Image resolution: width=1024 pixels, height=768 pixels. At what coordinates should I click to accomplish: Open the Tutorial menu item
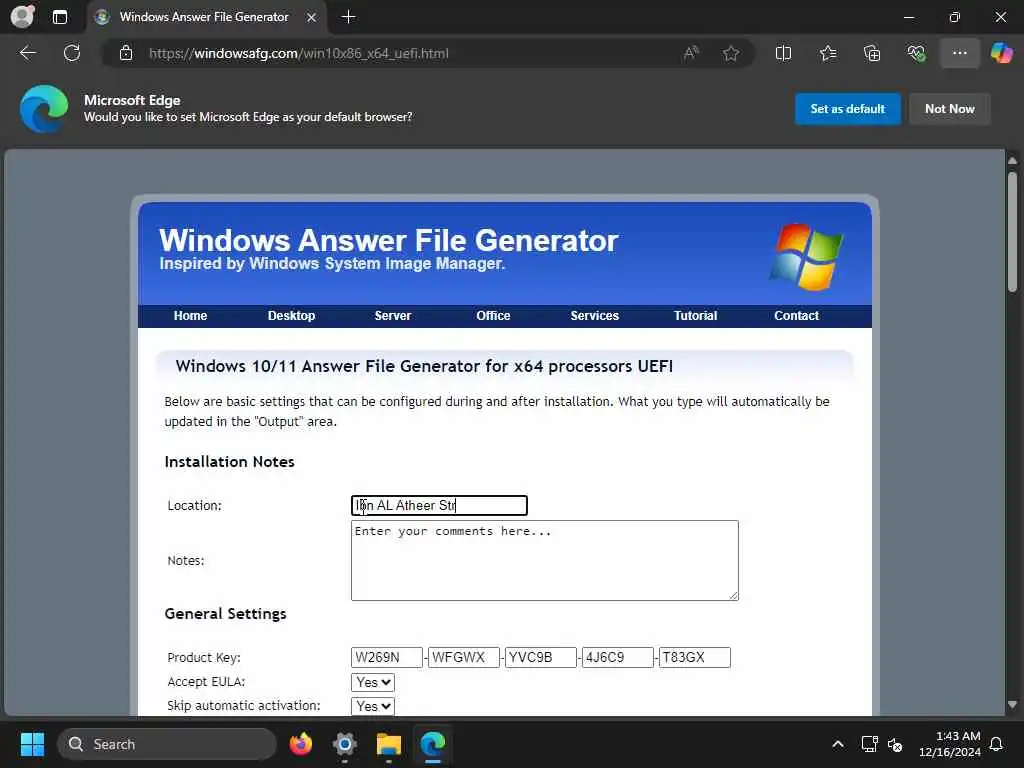click(x=696, y=315)
